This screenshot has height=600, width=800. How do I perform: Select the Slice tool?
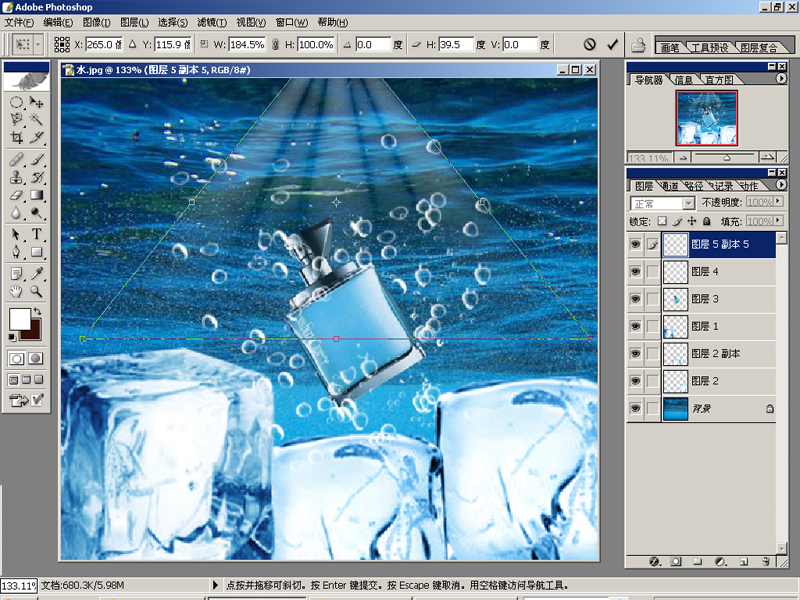pyautogui.click(x=36, y=137)
